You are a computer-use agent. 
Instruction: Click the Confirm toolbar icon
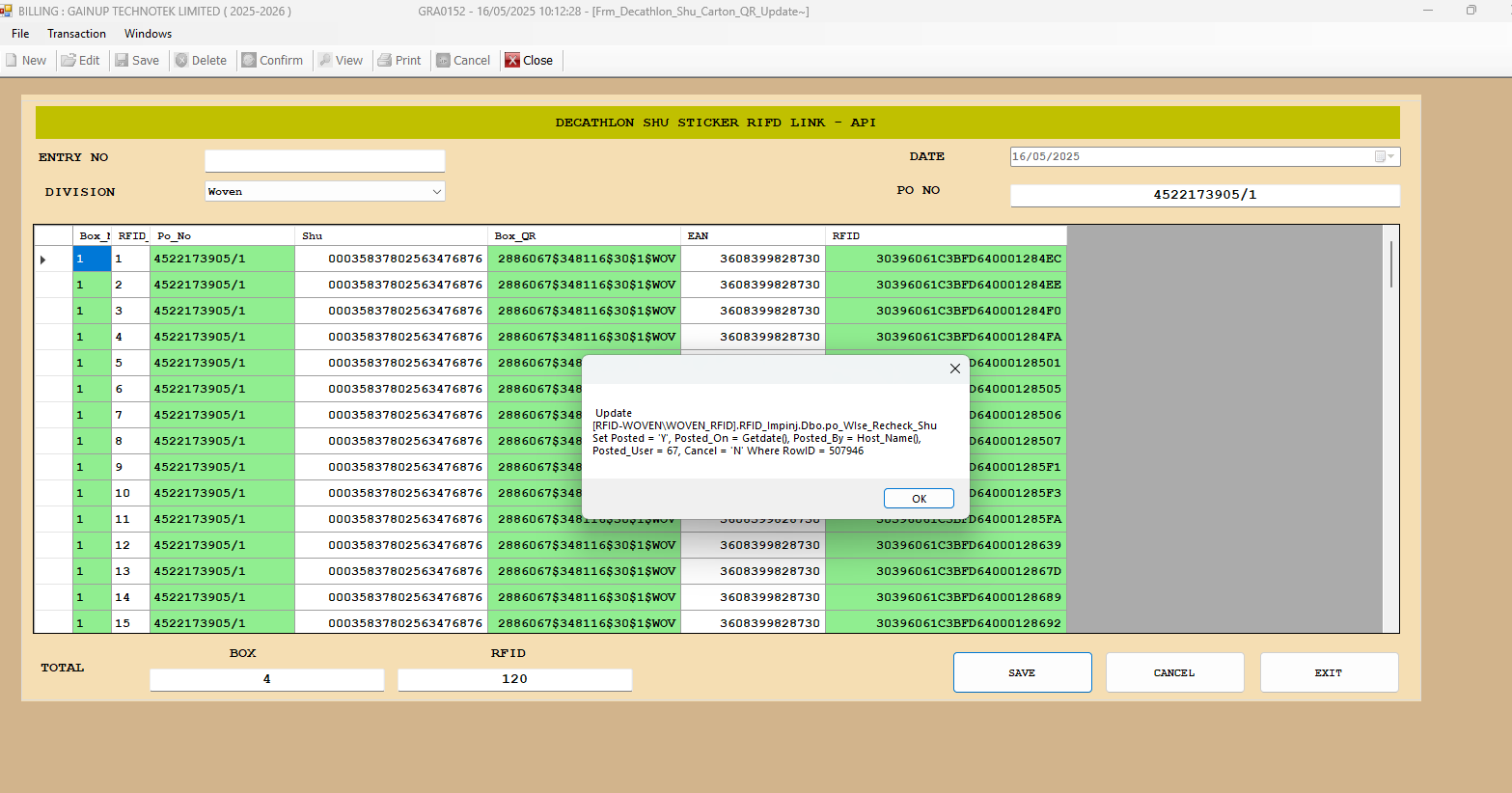(249, 60)
